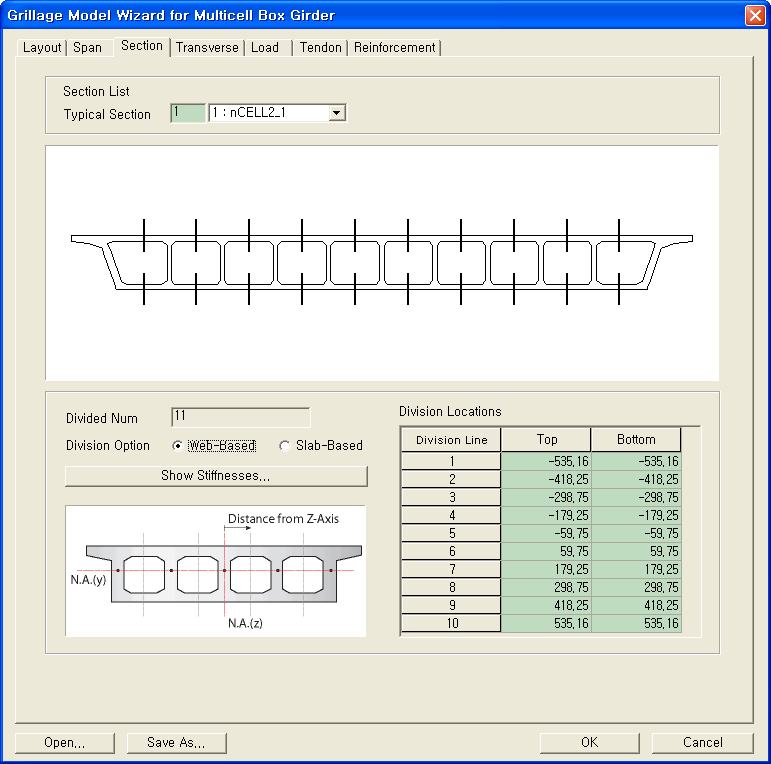The image size is (771, 764).
Task: Click the Top column header
Action: click(x=546, y=440)
